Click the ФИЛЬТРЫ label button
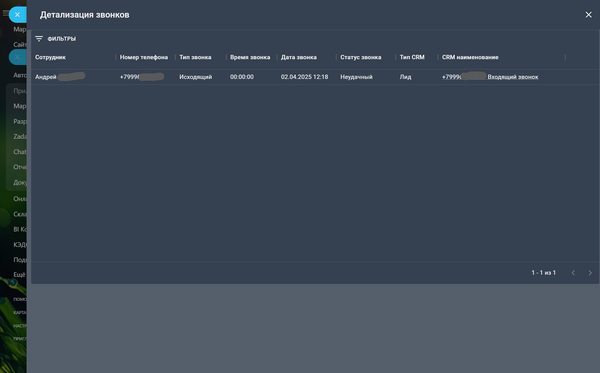Screen dimensions: 600x373 62,39
